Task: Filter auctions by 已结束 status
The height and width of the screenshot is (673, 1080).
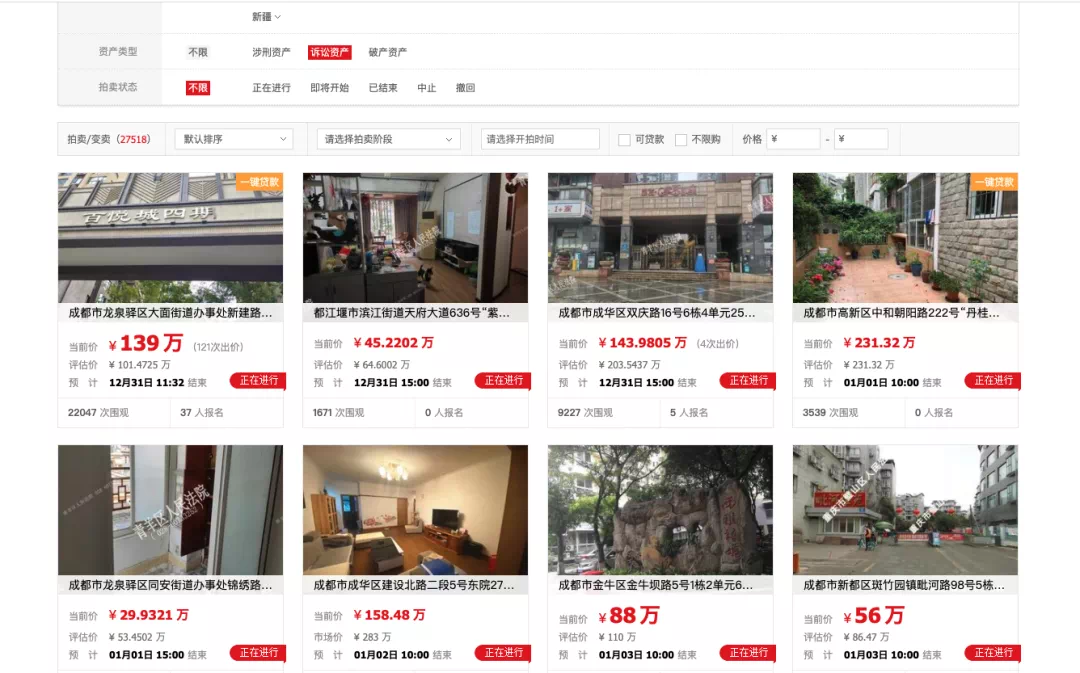Action: [383, 88]
